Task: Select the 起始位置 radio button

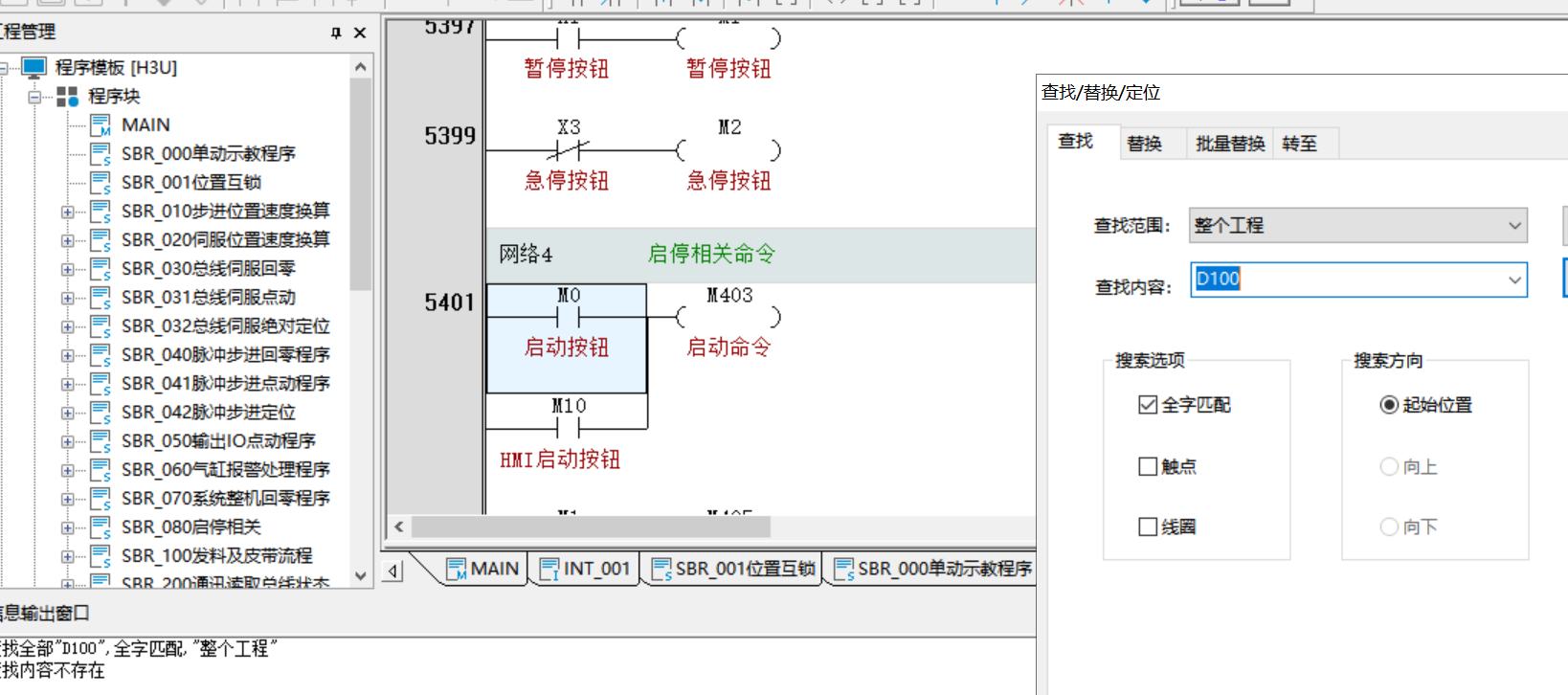Action: coord(1389,405)
